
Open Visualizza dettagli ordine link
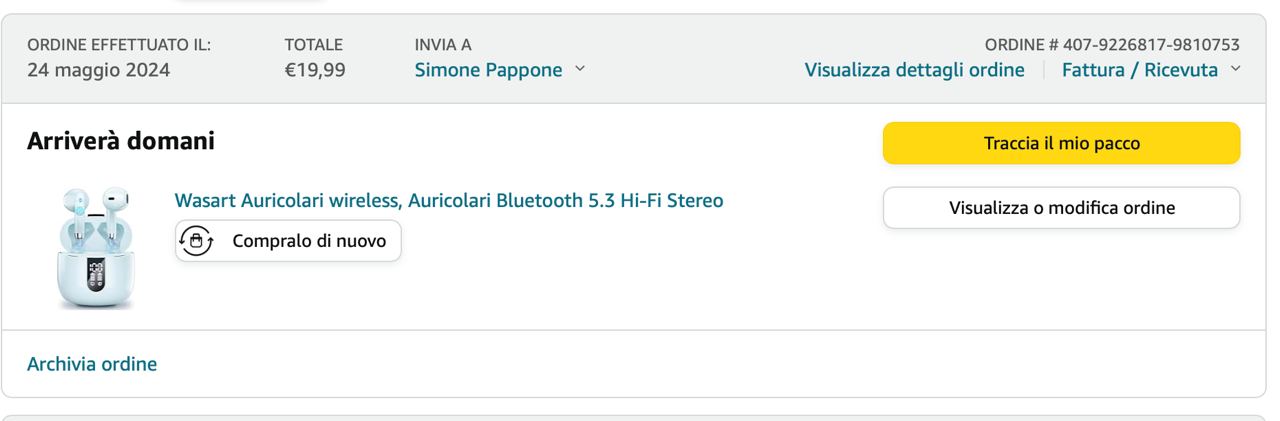click(914, 70)
